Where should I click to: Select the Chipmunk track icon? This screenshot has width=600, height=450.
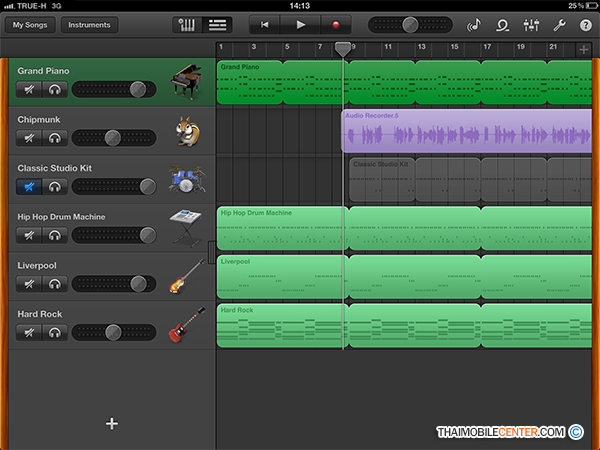(x=186, y=130)
